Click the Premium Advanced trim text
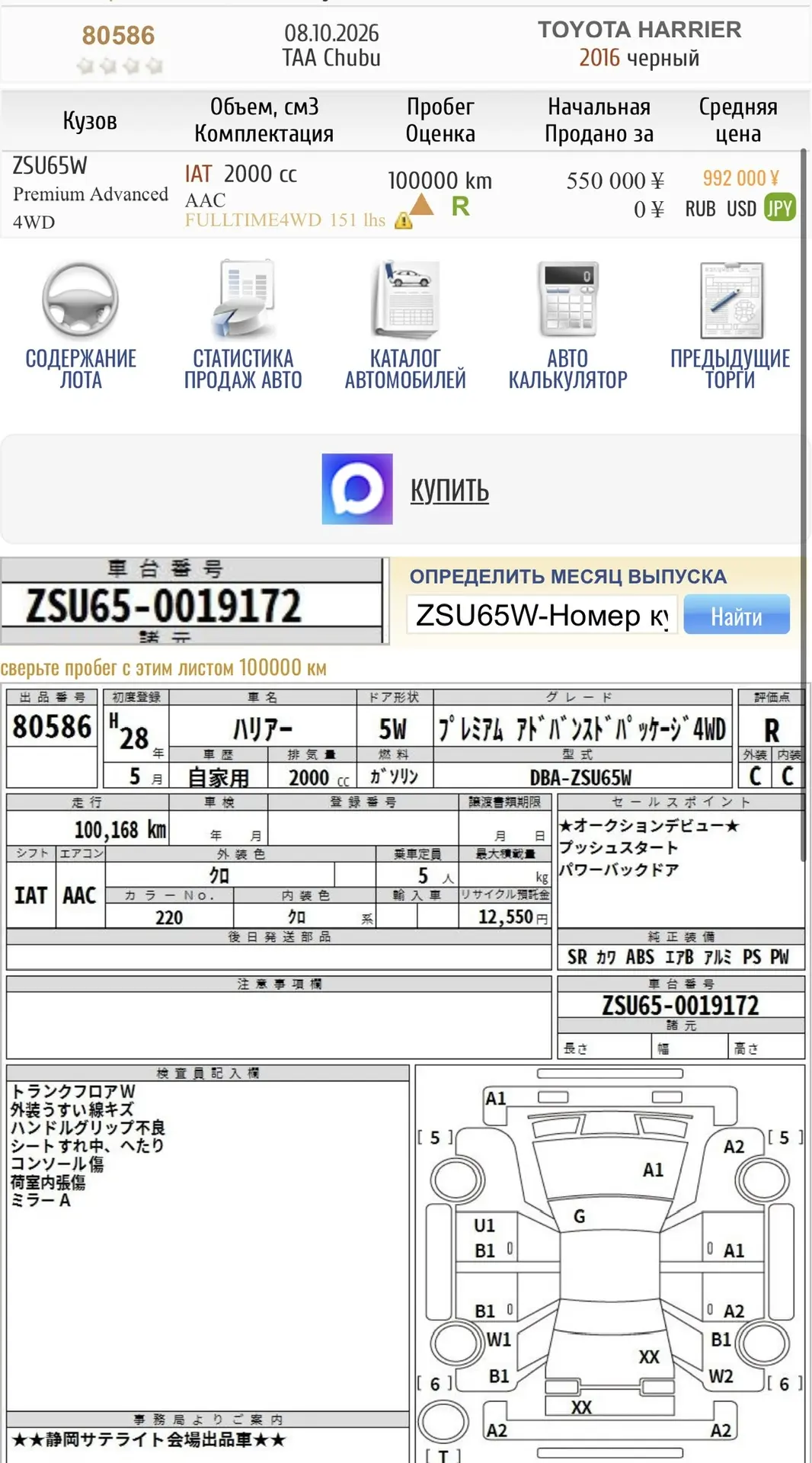Image resolution: width=812 pixels, height=1463 pixels. coord(91,194)
